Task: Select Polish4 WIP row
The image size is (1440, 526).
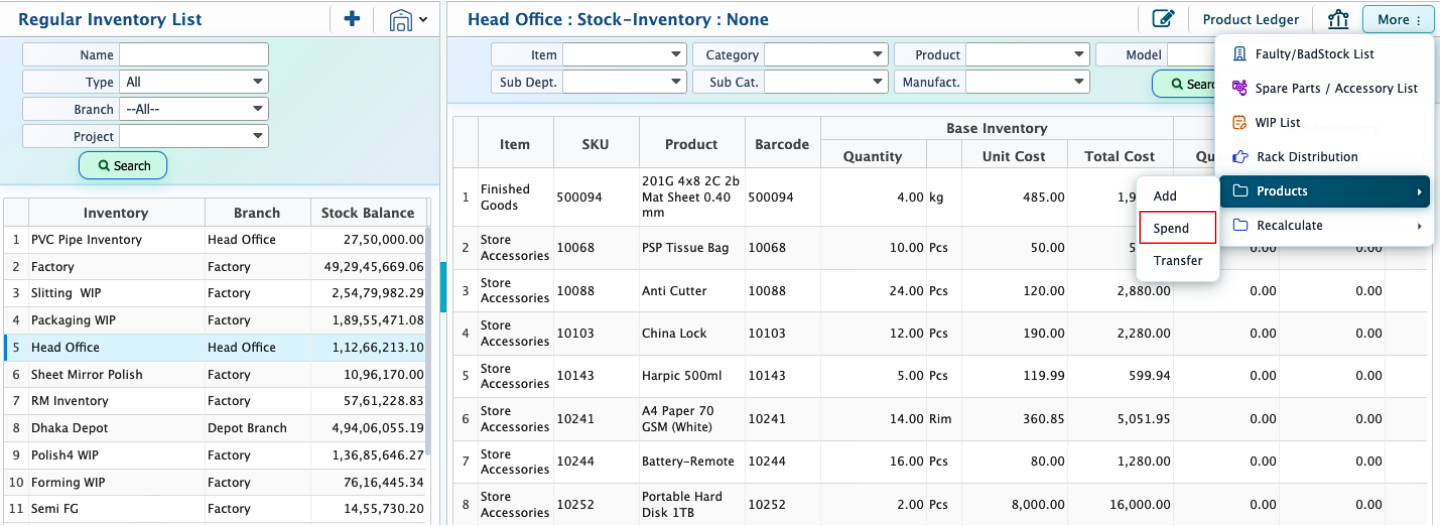Action: [x=215, y=455]
